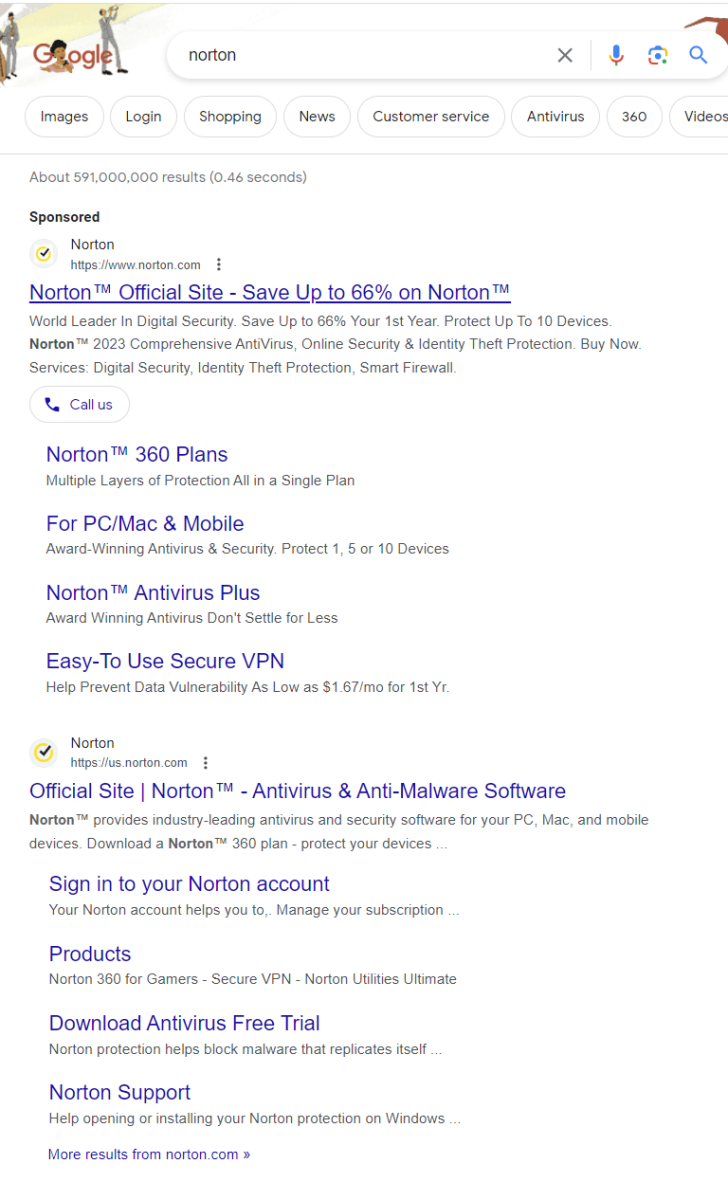The width and height of the screenshot is (728, 1200).
Task: Click Norton protection helps block malware text
Action: (245, 1049)
